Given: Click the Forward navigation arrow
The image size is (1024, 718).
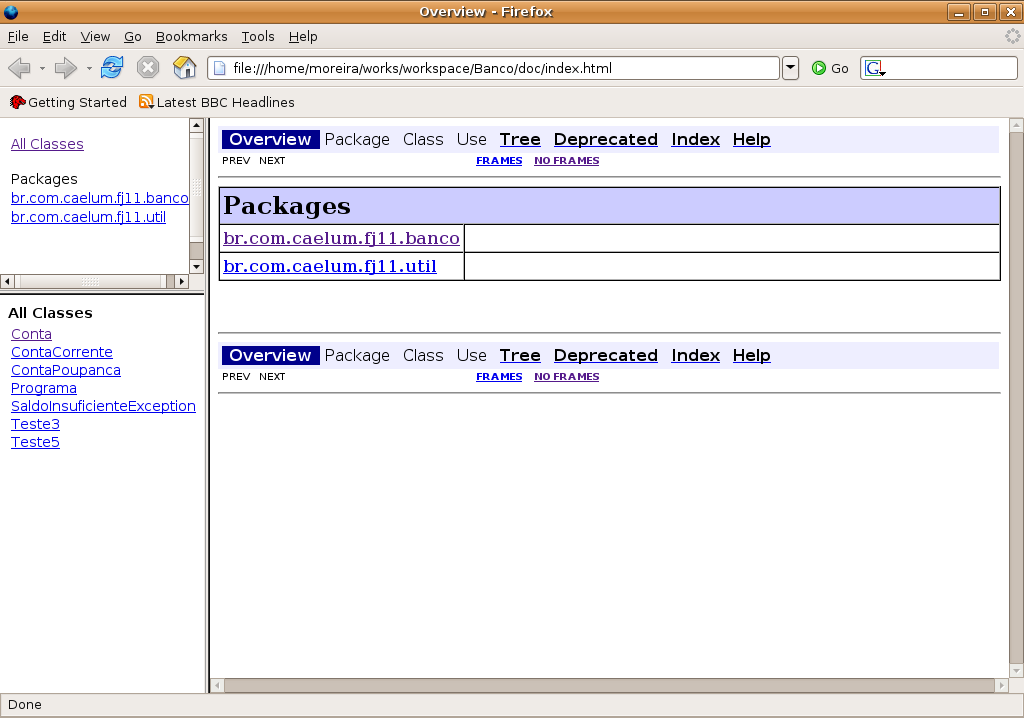Looking at the screenshot, I should click(x=66, y=68).
